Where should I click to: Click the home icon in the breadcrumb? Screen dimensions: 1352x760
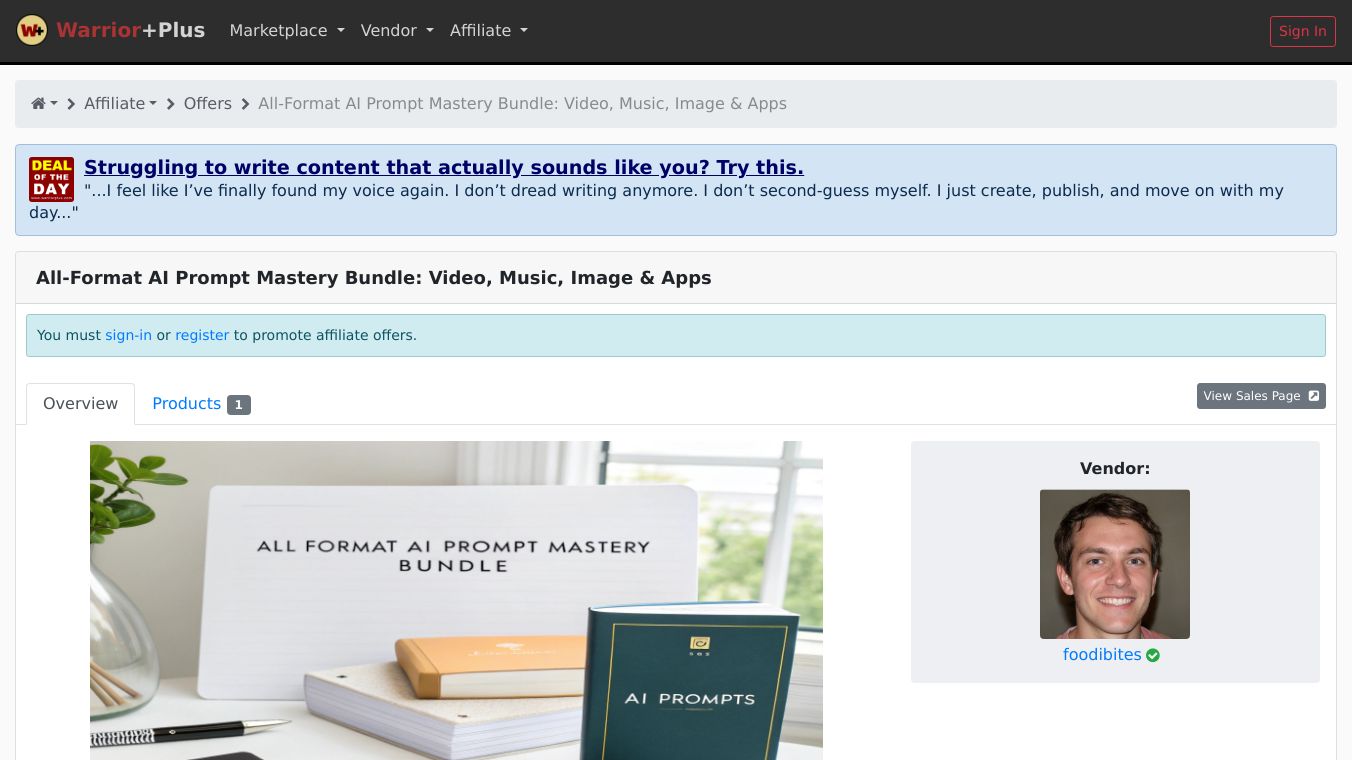point(38,103)
